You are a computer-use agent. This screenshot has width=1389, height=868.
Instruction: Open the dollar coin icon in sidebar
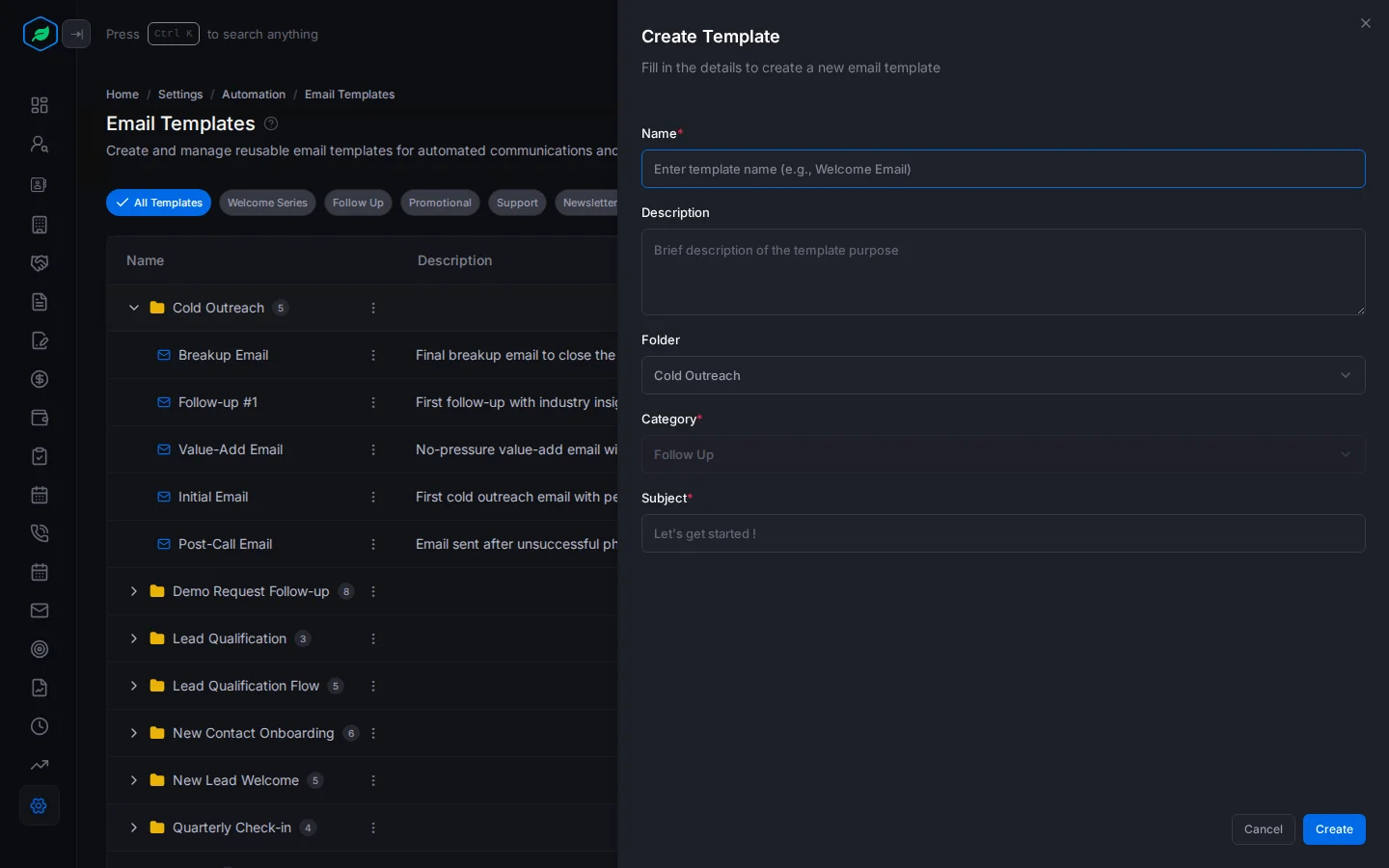coord(40,379)
